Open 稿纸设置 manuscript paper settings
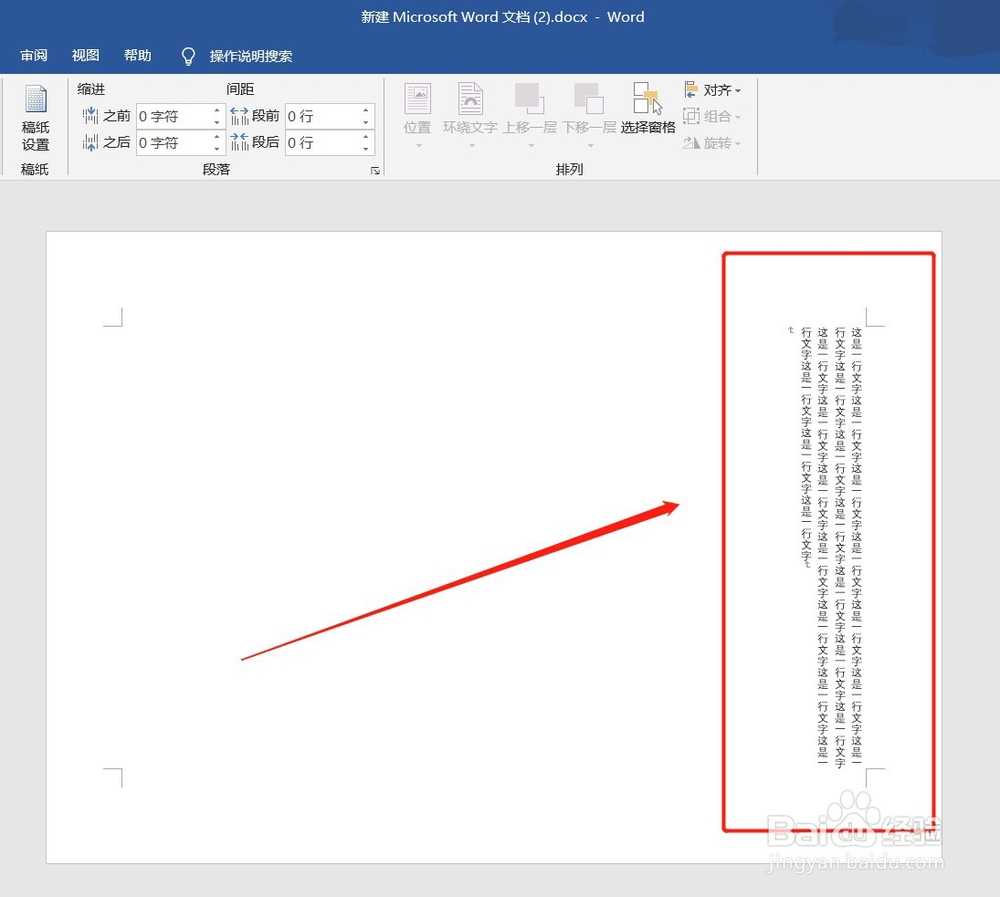The height and width of the screenshot is (897, 1000). pos(35,118)
